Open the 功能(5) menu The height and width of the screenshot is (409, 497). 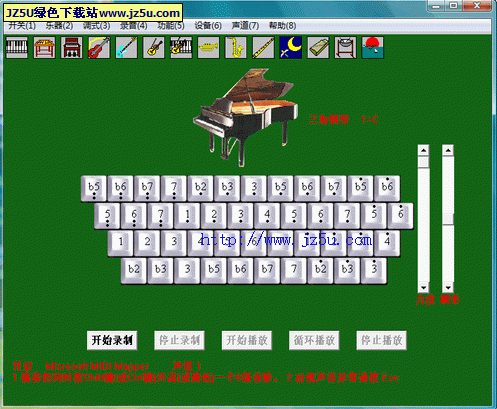171,26
